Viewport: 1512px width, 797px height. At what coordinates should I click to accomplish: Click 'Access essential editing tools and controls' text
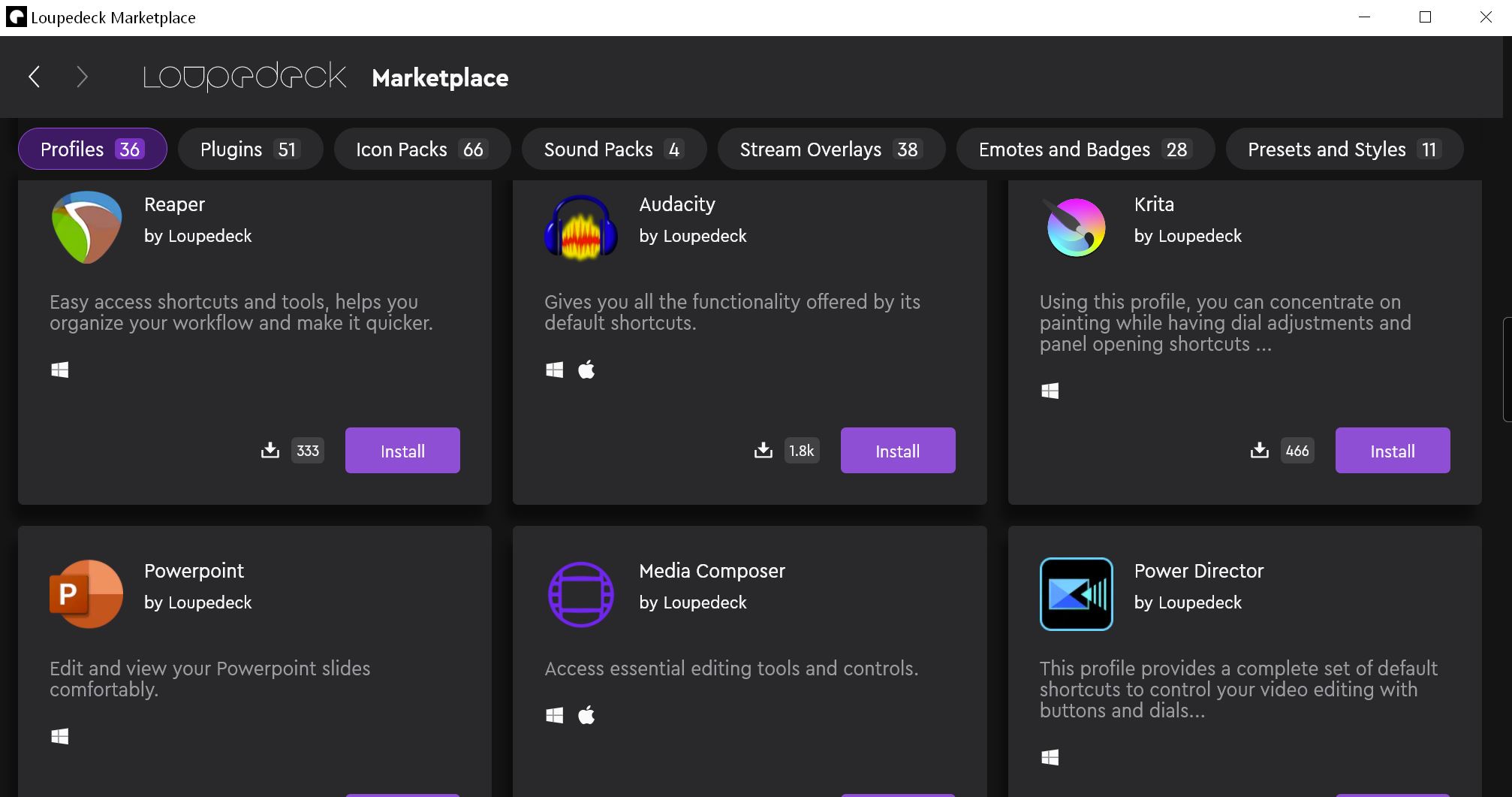731,669
